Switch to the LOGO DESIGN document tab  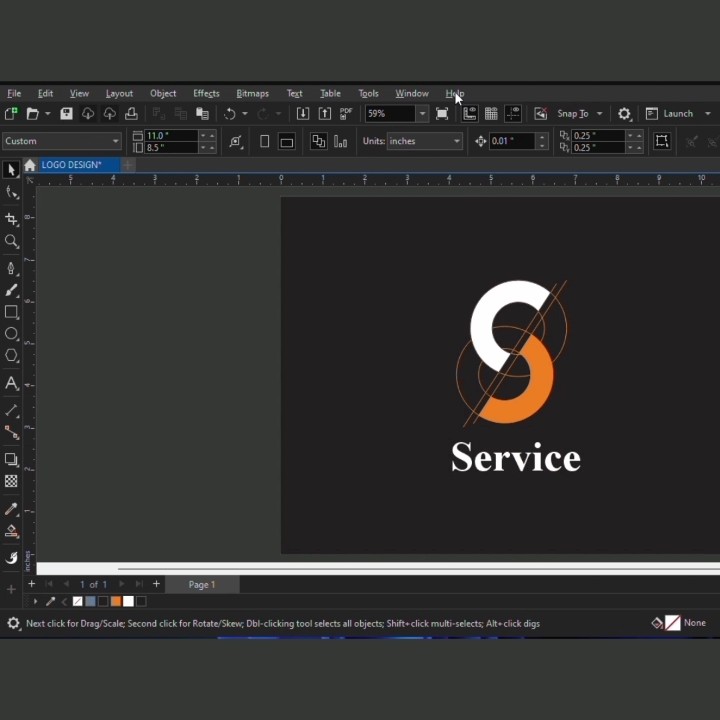79,165
